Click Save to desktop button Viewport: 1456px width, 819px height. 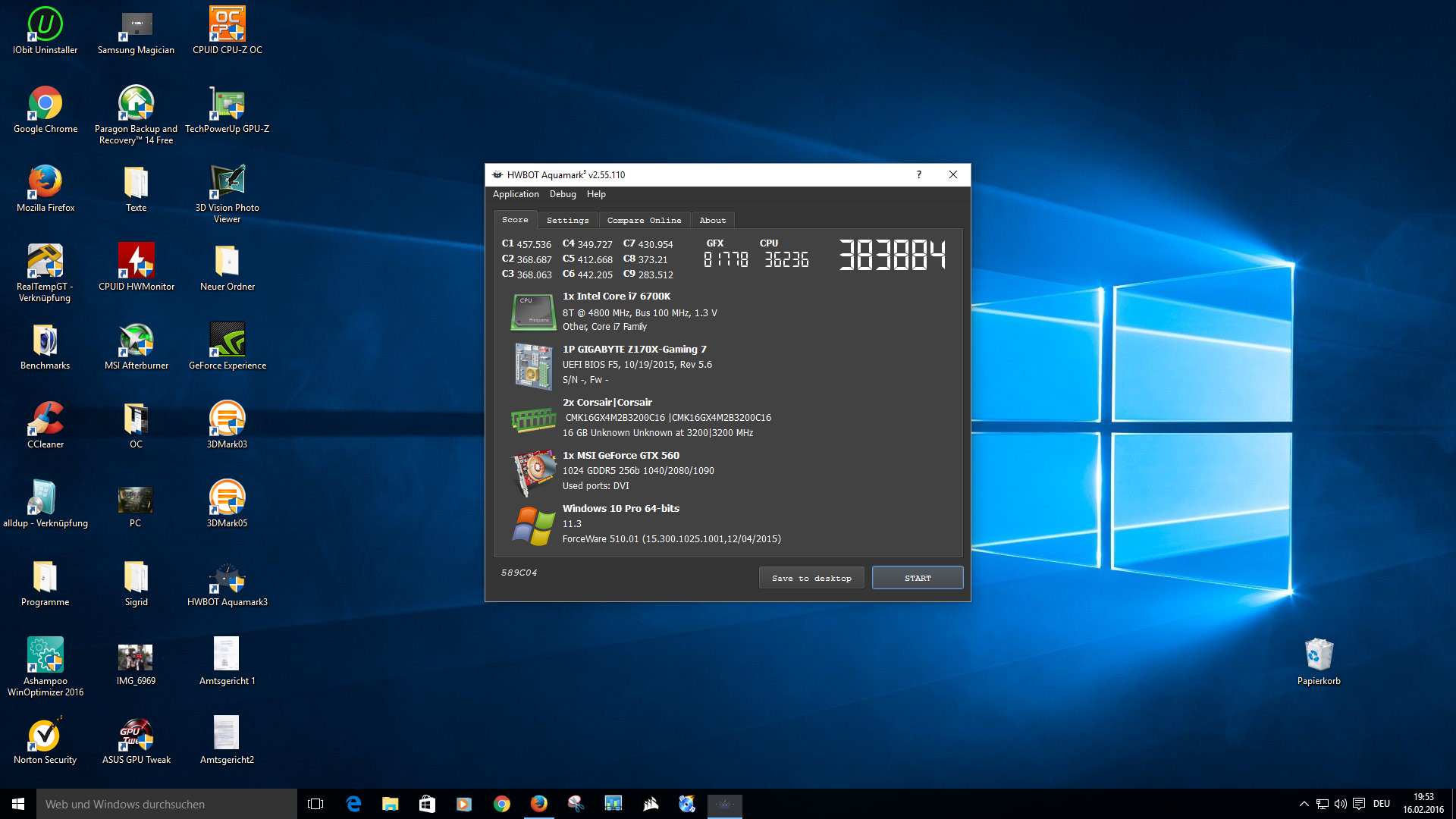811,578
